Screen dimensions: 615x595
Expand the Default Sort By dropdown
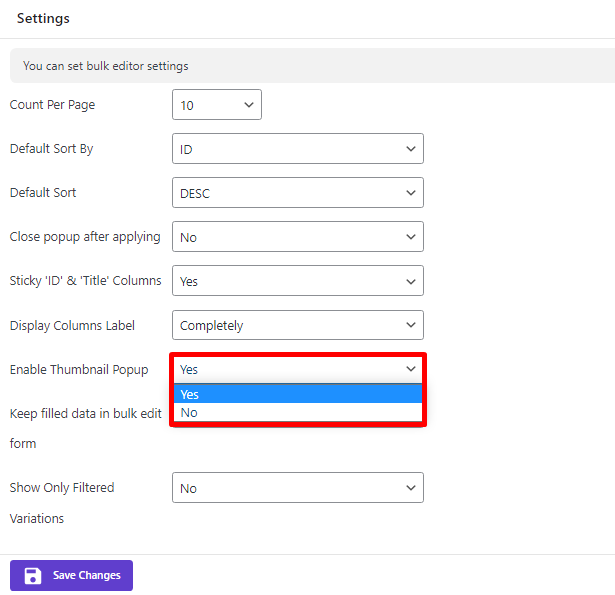click(x=298, y=149)
